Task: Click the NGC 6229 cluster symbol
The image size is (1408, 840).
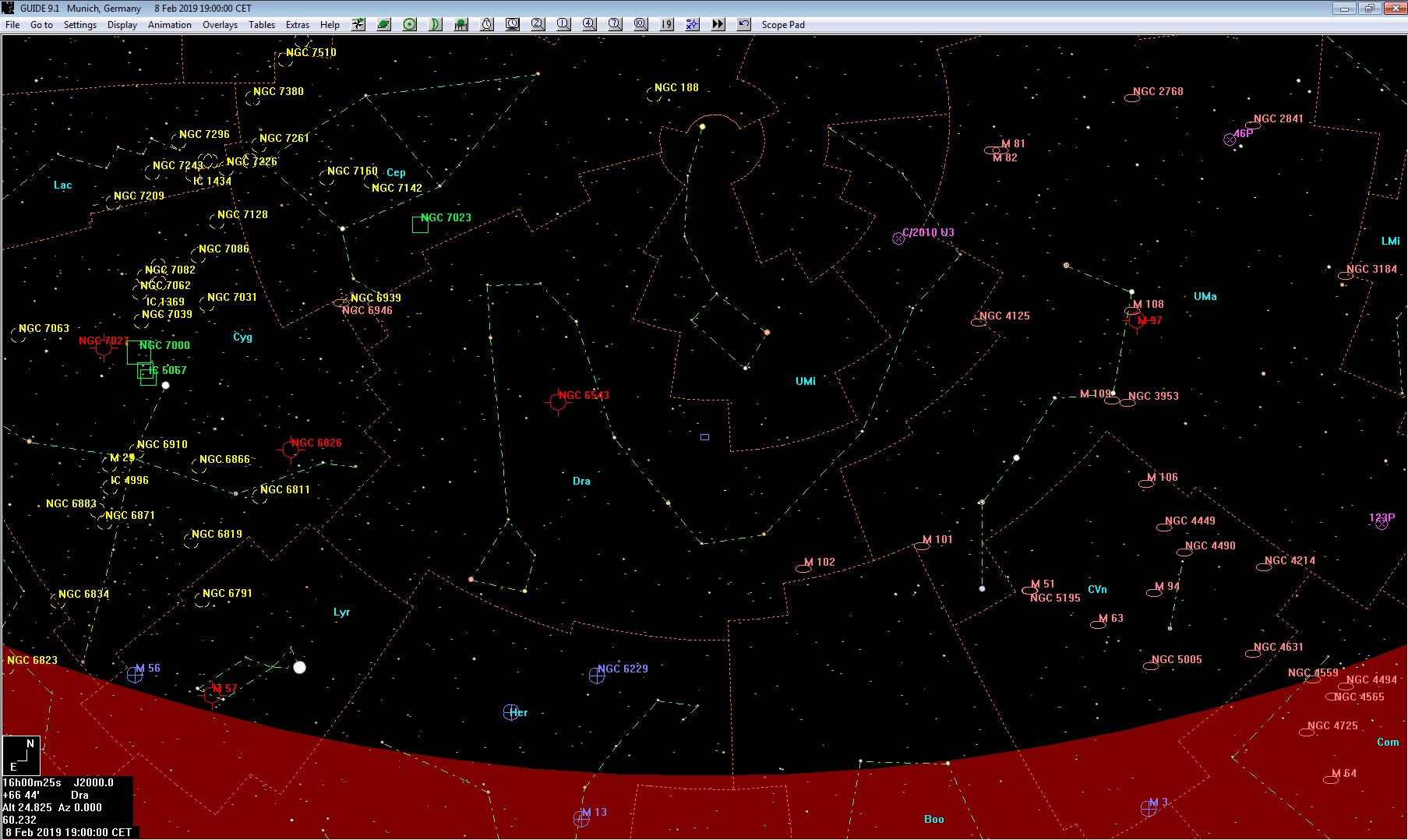Action: 597,676
